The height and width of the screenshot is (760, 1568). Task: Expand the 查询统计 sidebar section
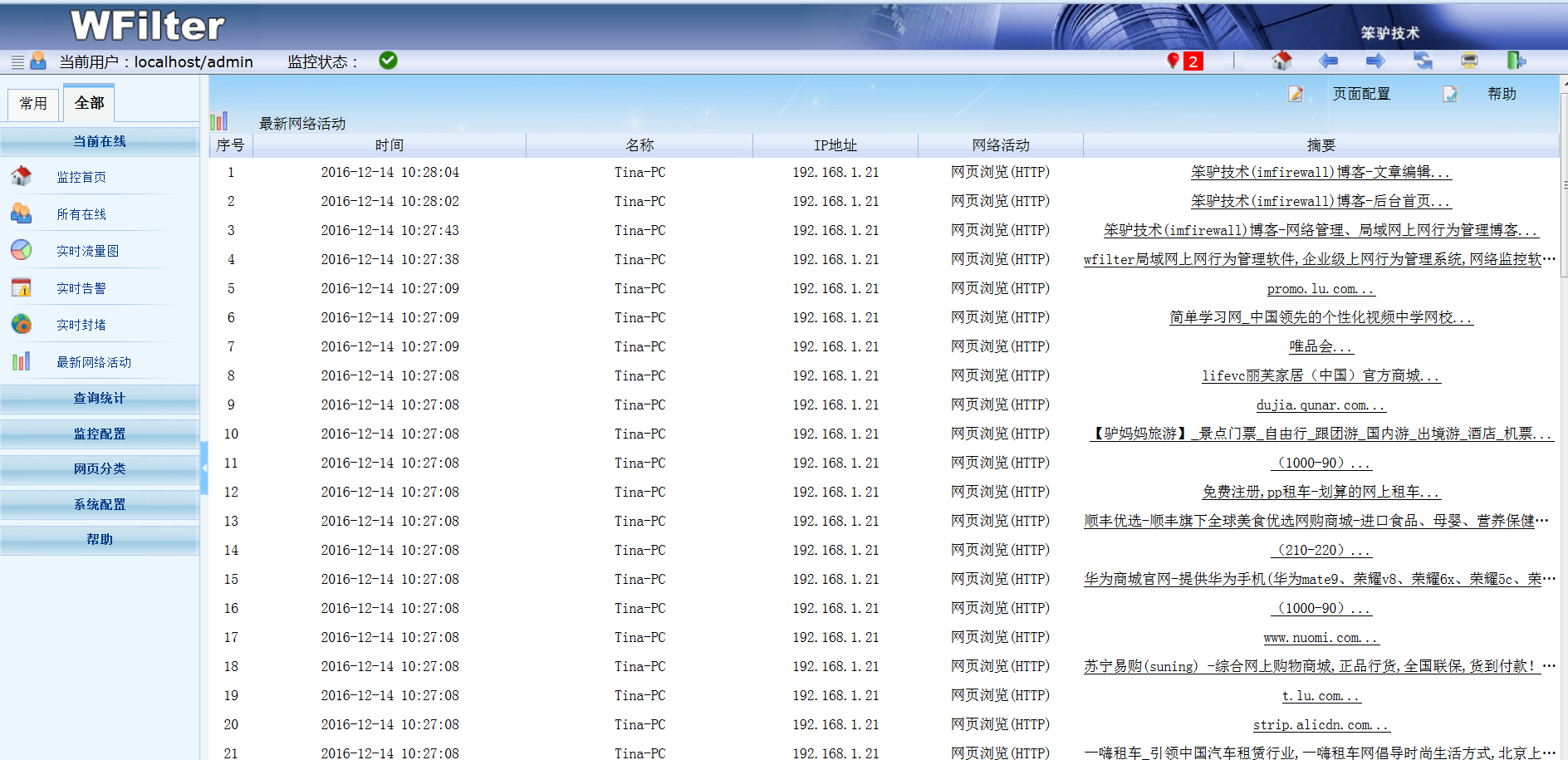pos(100,399)
